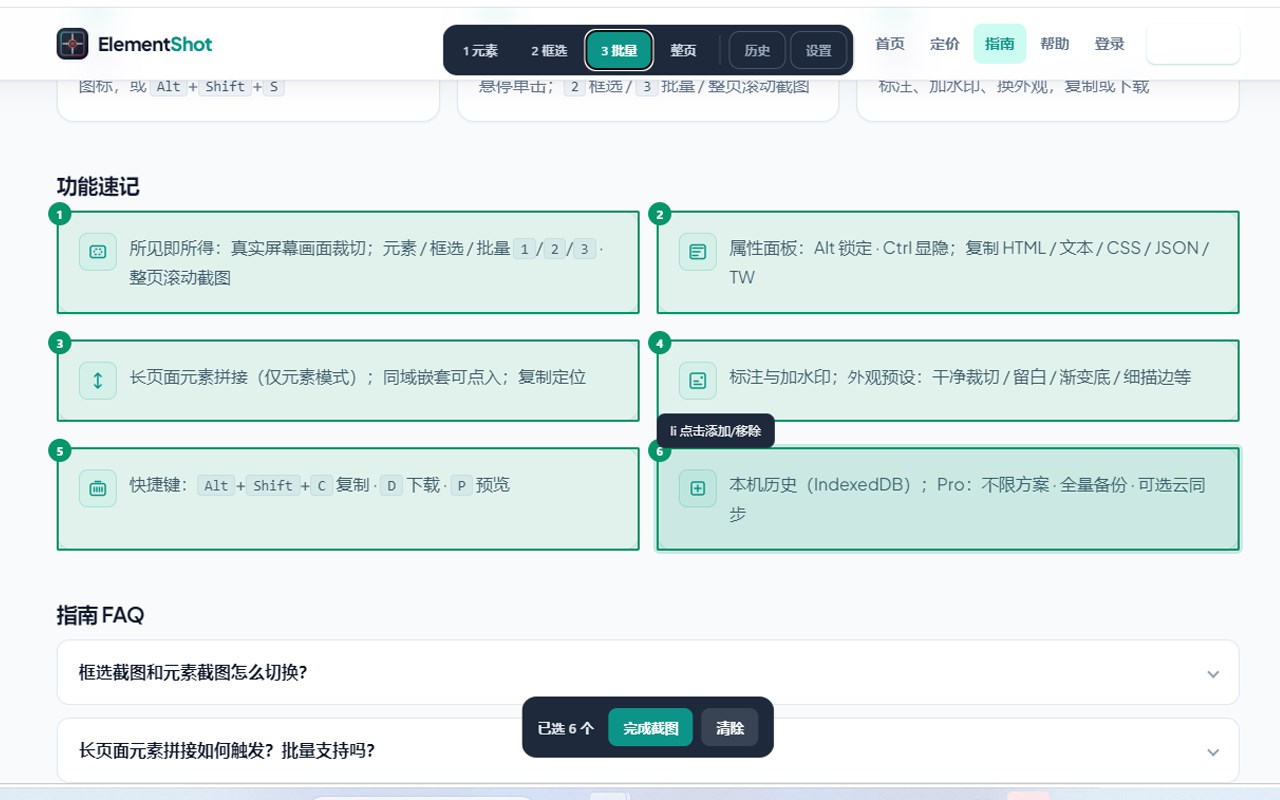Click the 已选 6 个 counter text
This screenshot has width=1280, height=800.
pos(566,728)
